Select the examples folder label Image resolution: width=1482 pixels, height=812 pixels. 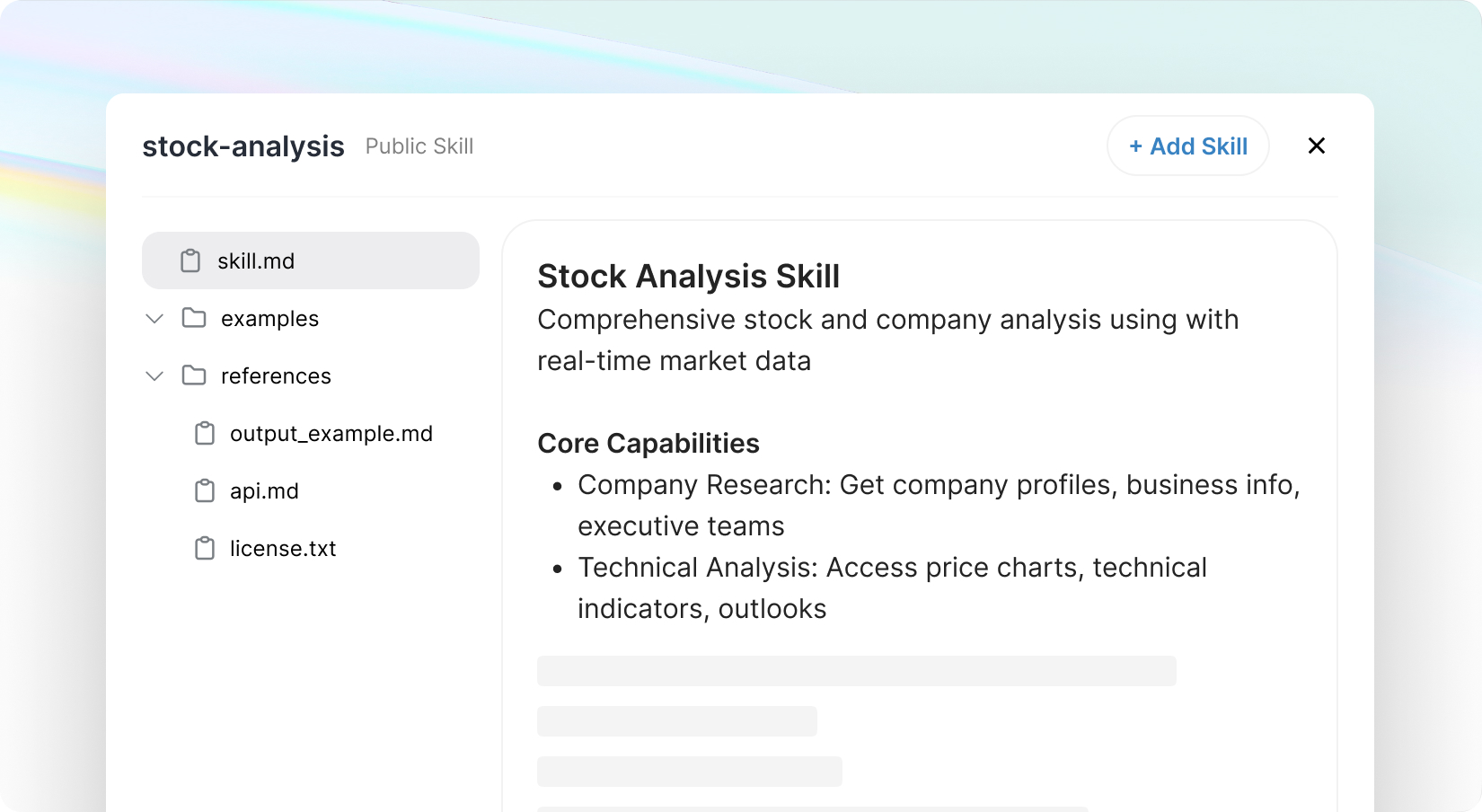[x=269, y=319]
